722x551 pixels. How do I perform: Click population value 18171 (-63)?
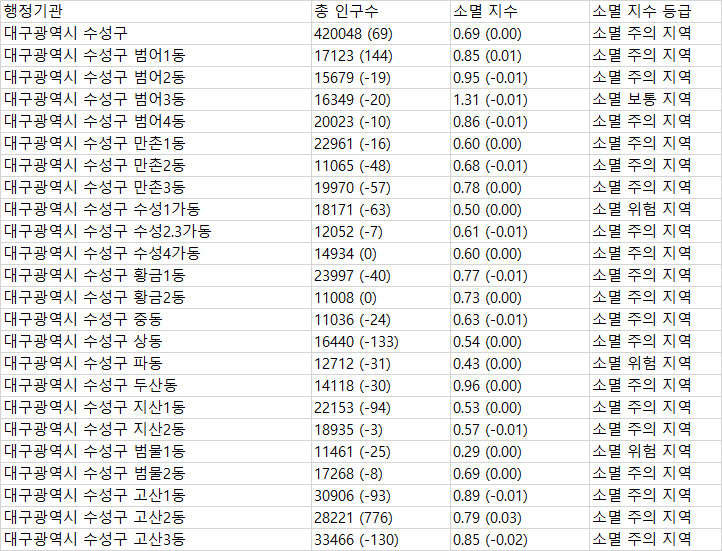352,210
